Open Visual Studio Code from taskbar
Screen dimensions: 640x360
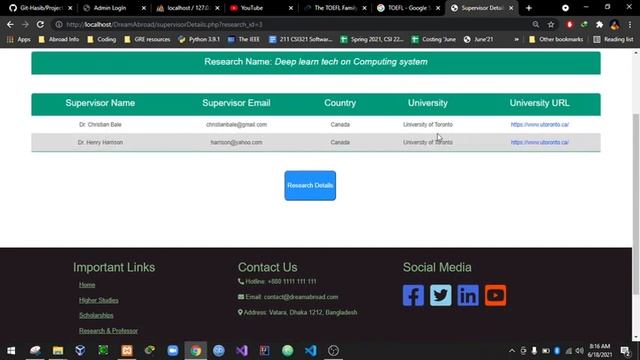311,351
